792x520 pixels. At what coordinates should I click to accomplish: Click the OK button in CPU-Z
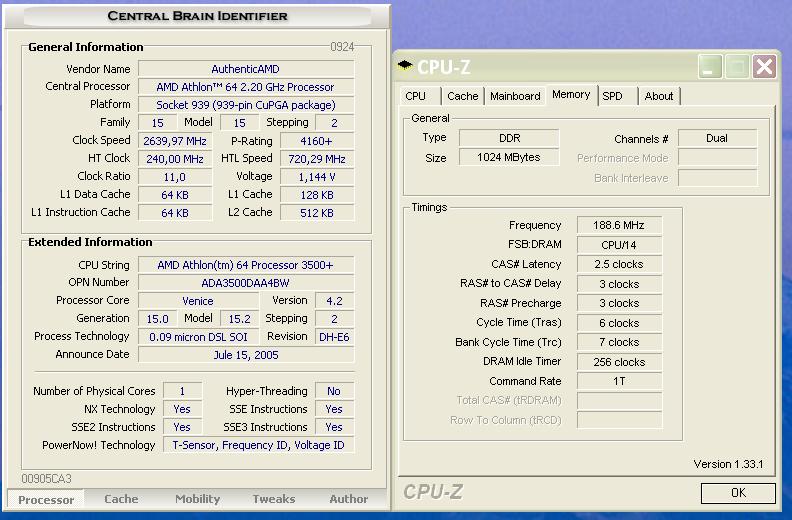click(738, 493)
